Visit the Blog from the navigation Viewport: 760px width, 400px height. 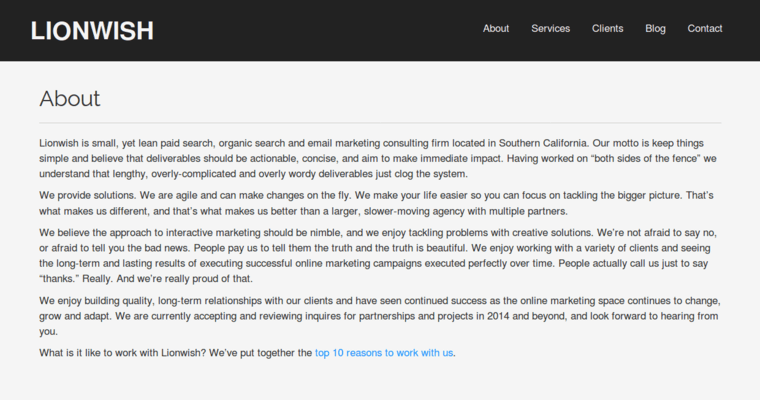(655, 29)
